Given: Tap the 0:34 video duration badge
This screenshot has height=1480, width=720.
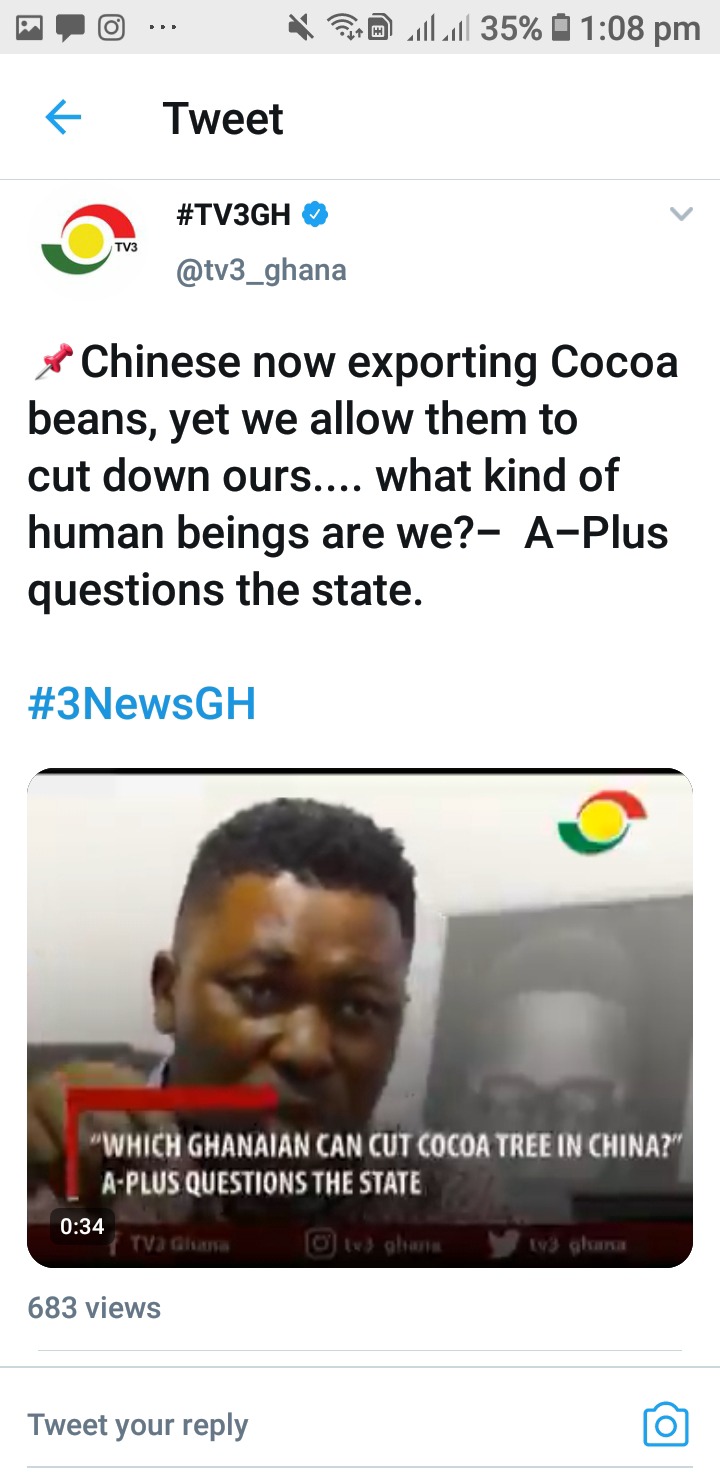Looking at the screenshot, I should click(82, 1225).
